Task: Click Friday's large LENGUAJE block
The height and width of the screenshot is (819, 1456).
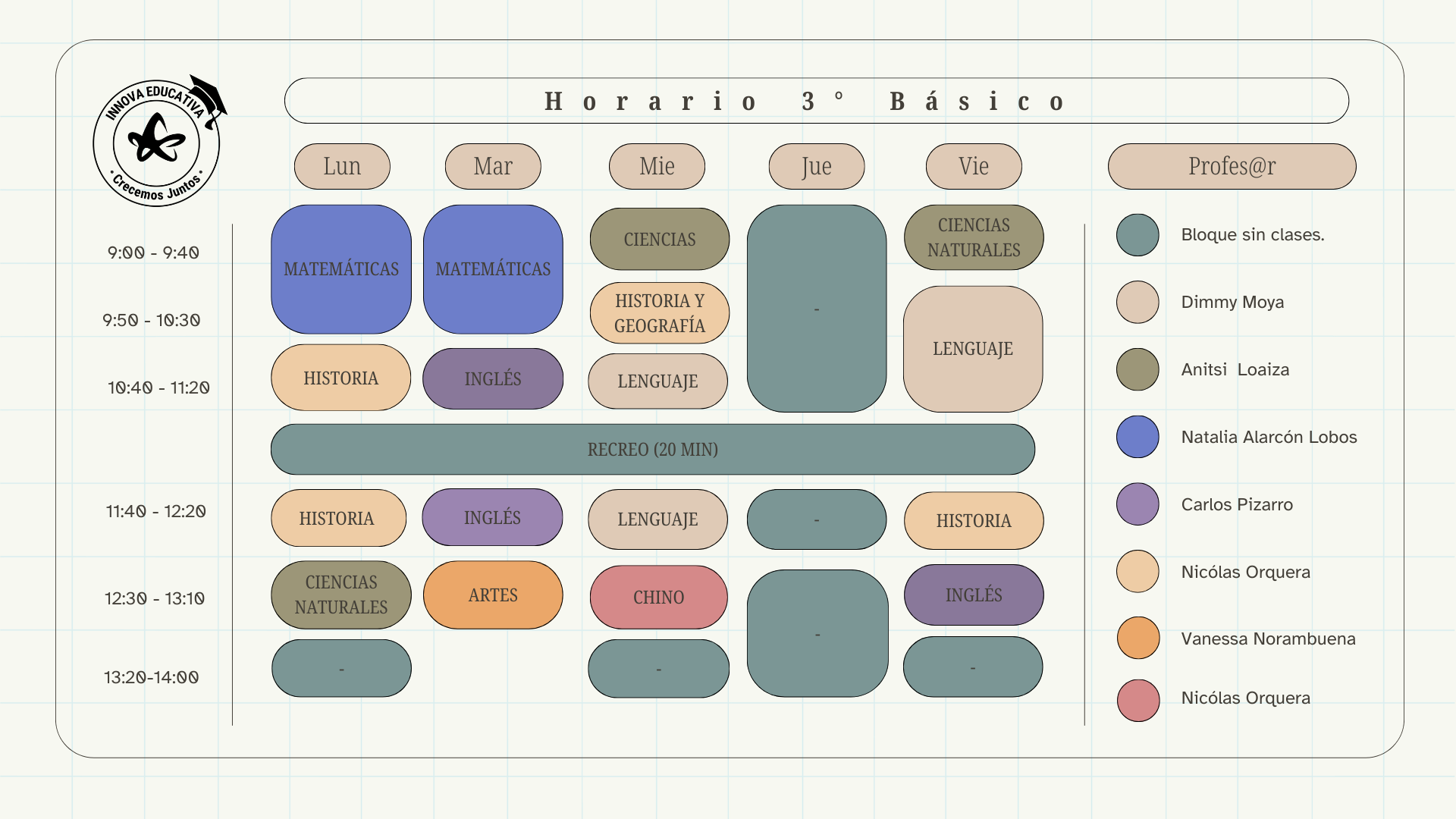Action: 973,349
